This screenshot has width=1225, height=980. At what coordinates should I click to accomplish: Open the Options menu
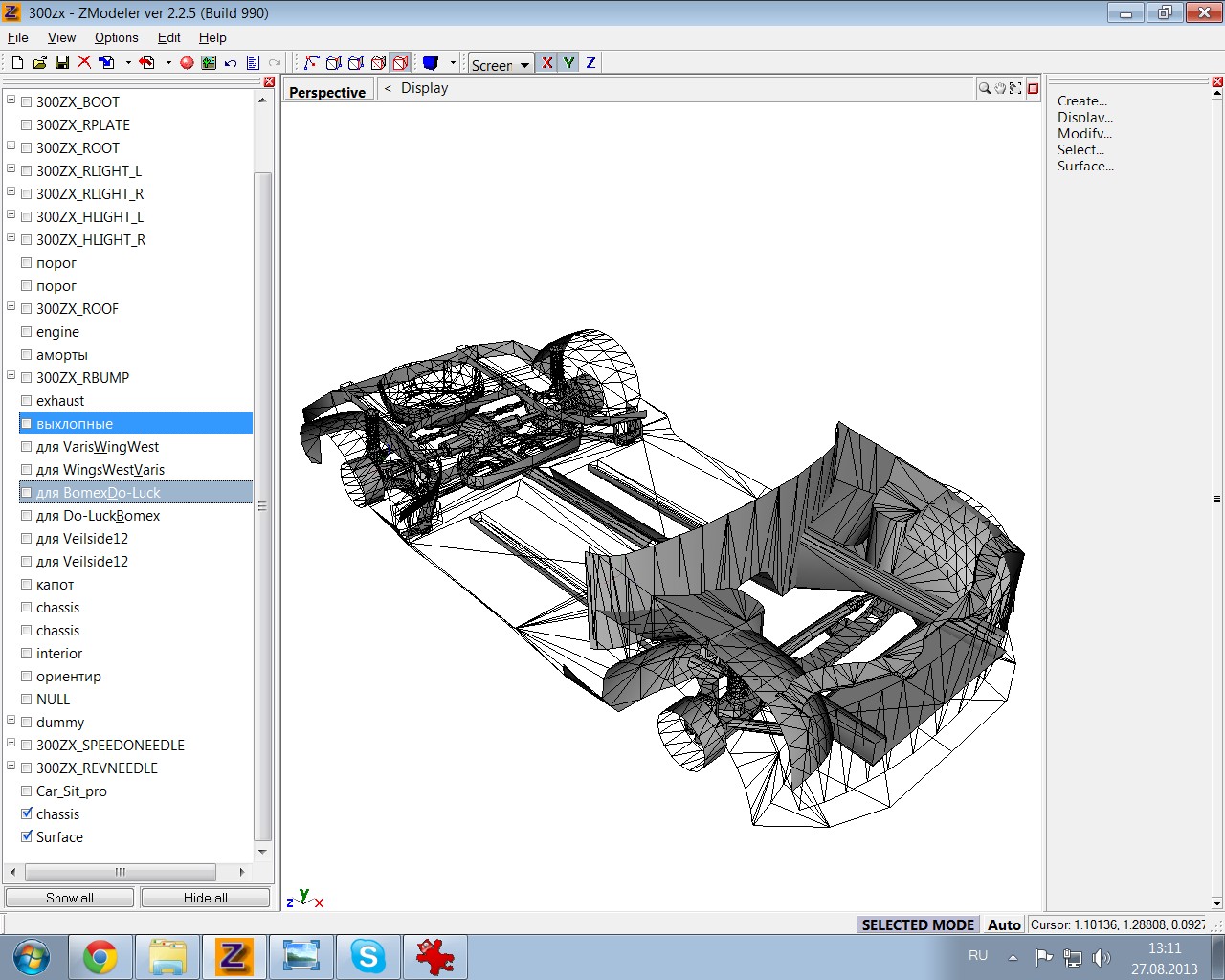(x=116, y=37)
